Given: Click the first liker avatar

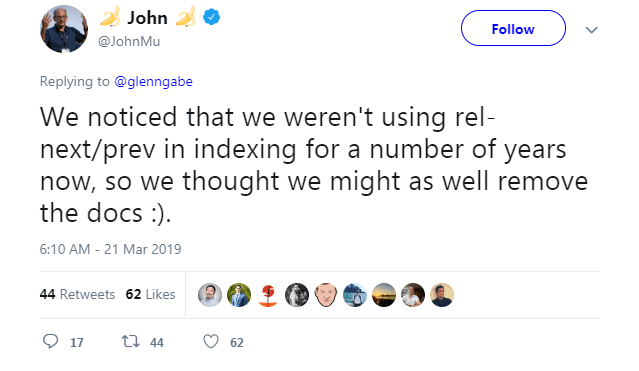Looking at the screenshot, I should pos(210,295).
